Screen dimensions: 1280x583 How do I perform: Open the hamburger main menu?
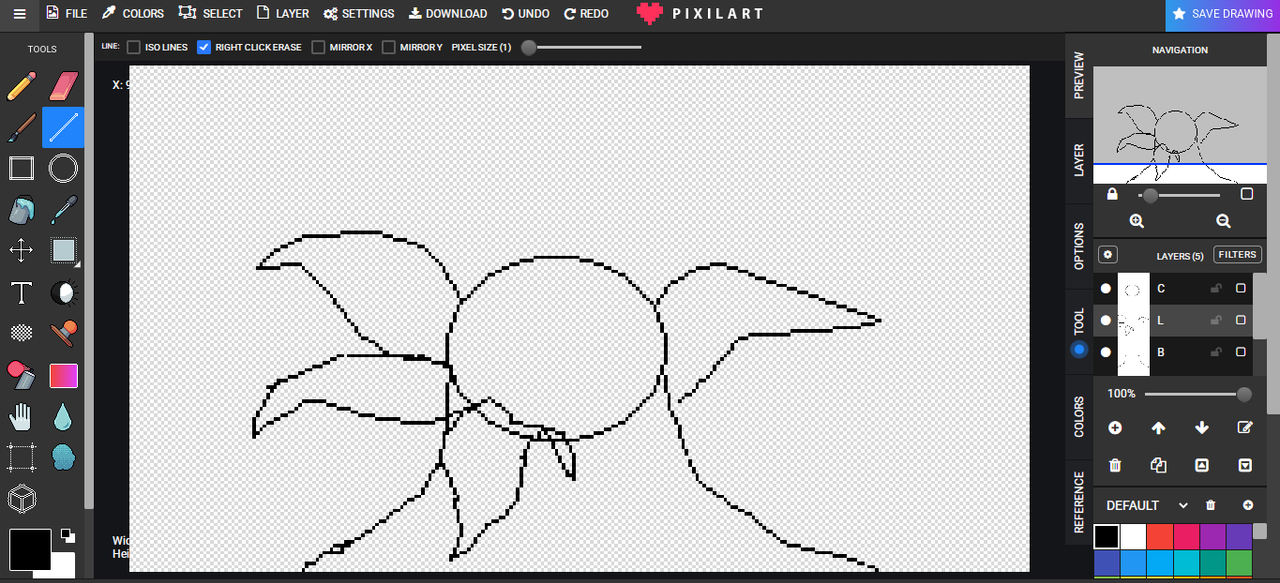[x=19, y=14]
